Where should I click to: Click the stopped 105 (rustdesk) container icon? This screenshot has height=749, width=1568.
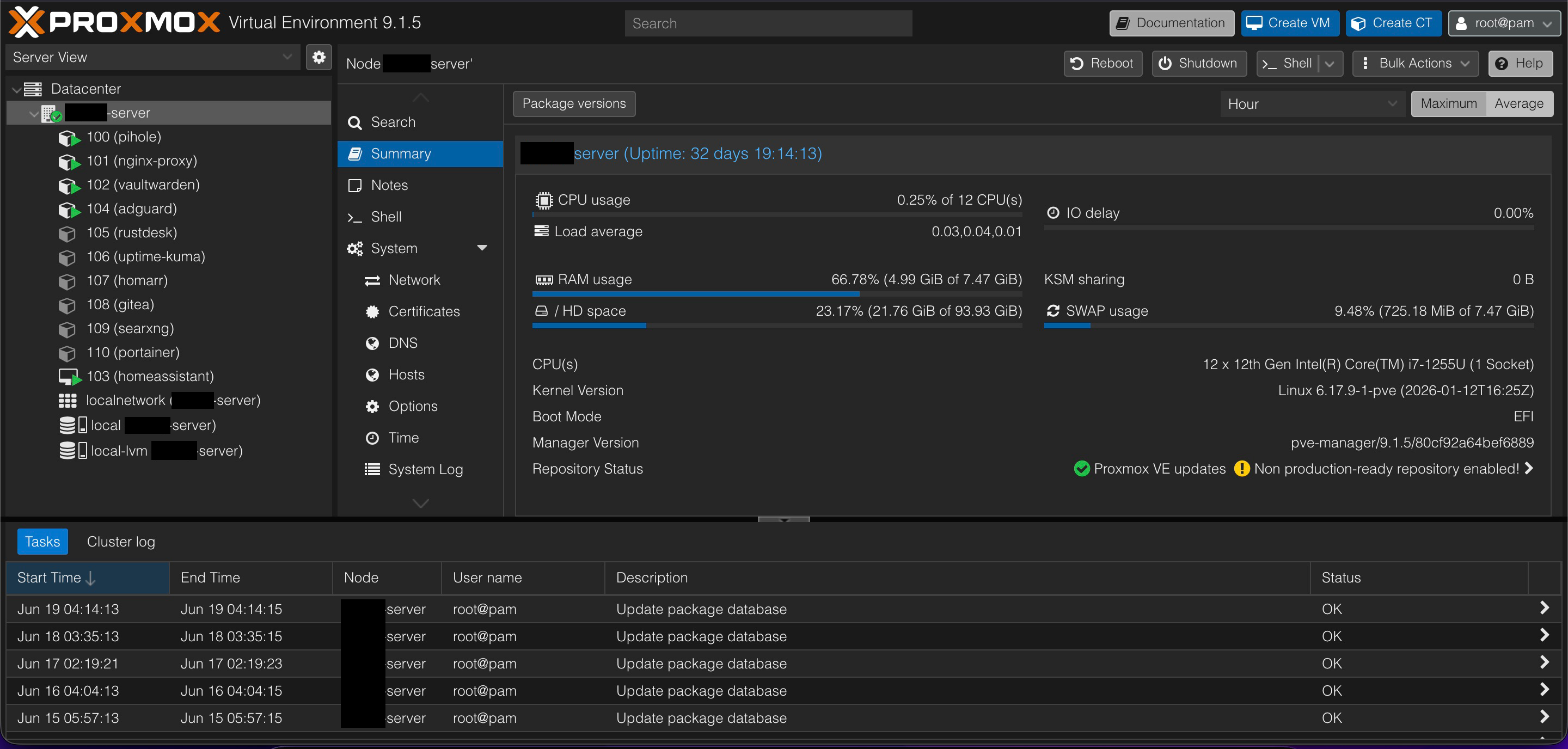67,234
